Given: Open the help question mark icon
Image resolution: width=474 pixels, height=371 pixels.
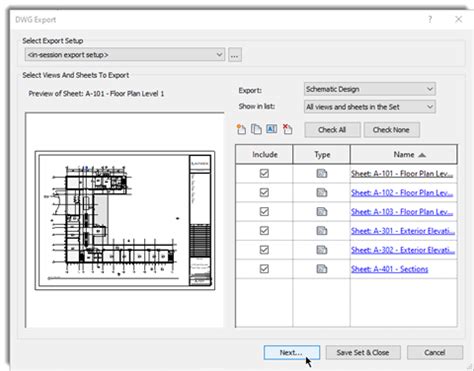Looking at the screenshot, I should click(430, 19).
